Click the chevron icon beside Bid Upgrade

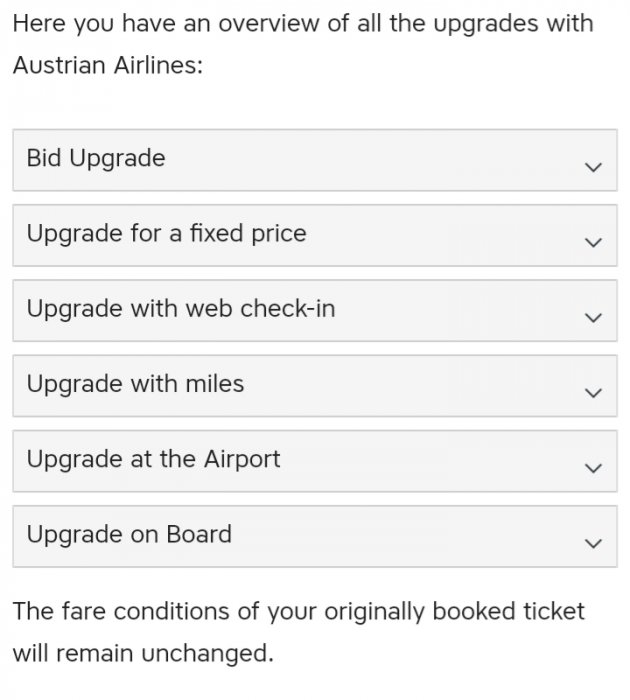[x=593, y=167]
